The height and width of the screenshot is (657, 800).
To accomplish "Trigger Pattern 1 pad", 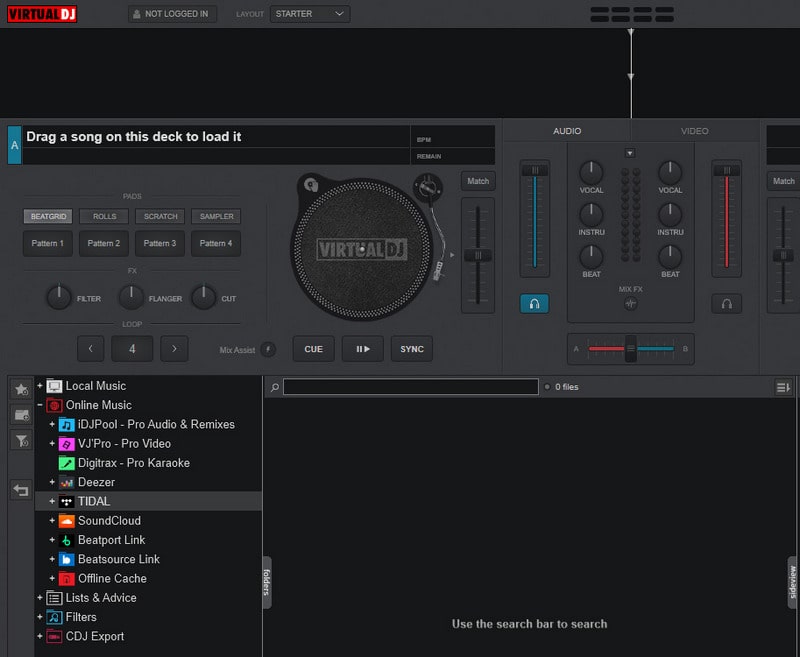I will click(47, 243).
